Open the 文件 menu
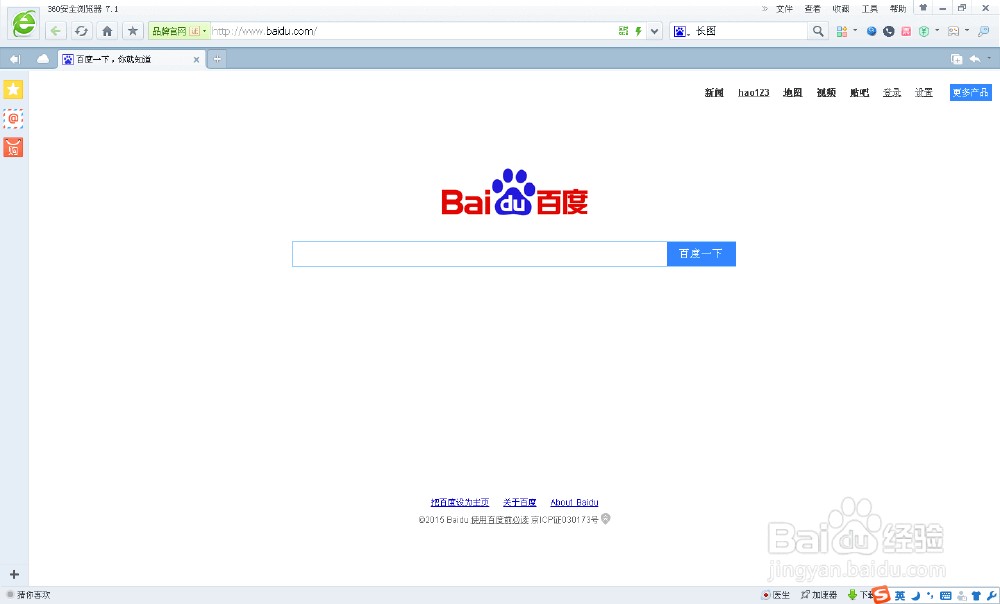 pos(784,9)
